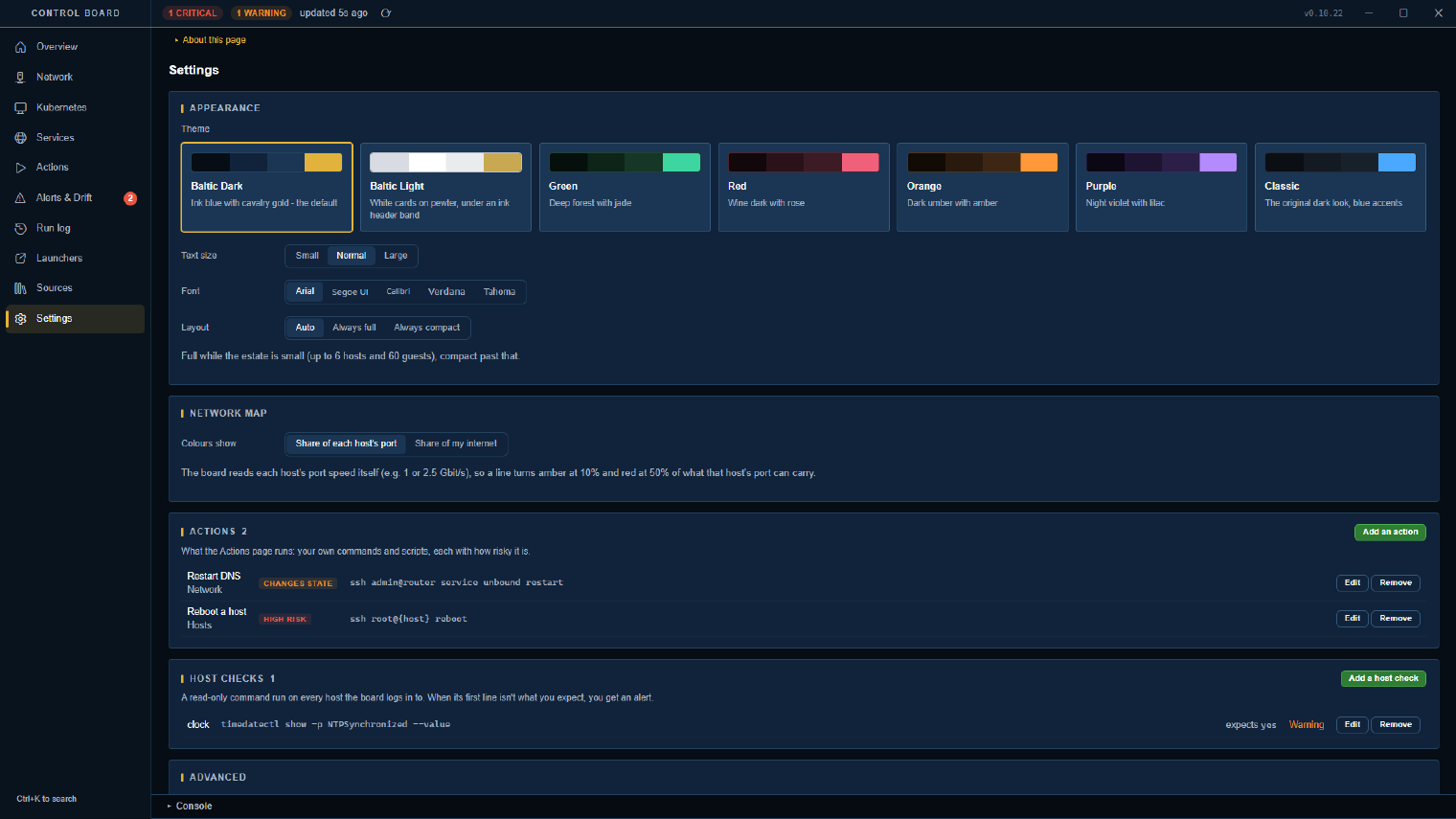
Task: Choose the Large text size
Action: click(396, 256)
